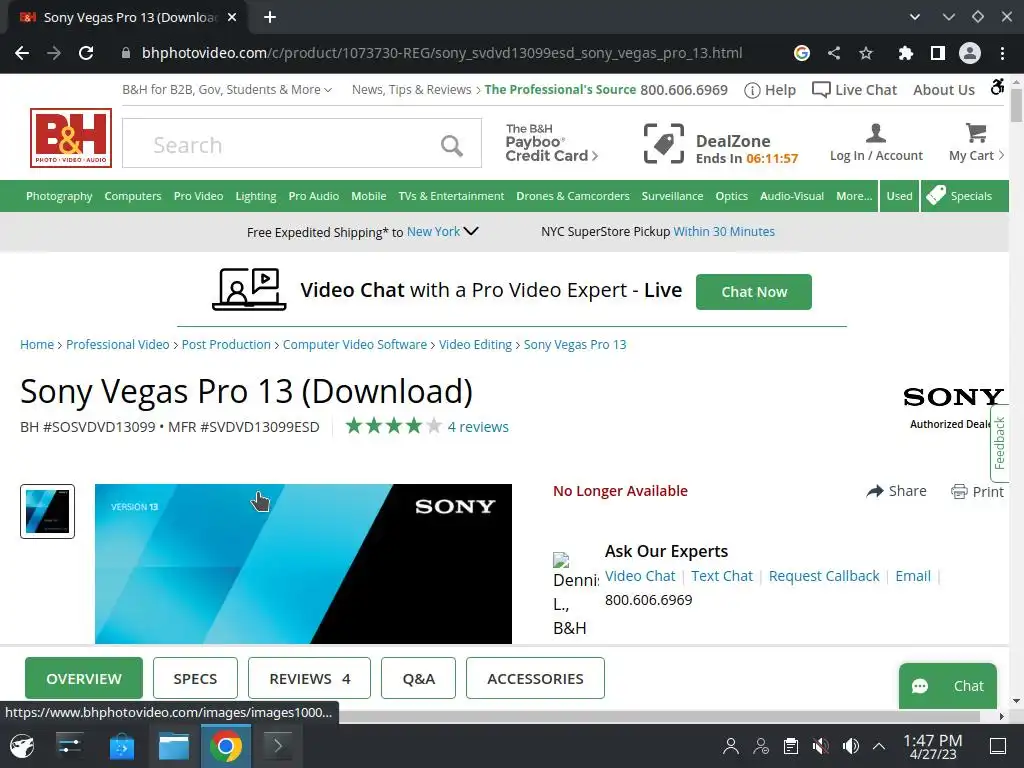This screenshot has width=1024, height=768.
Task: Click the Google icon in the address bar
Action: 801,53
